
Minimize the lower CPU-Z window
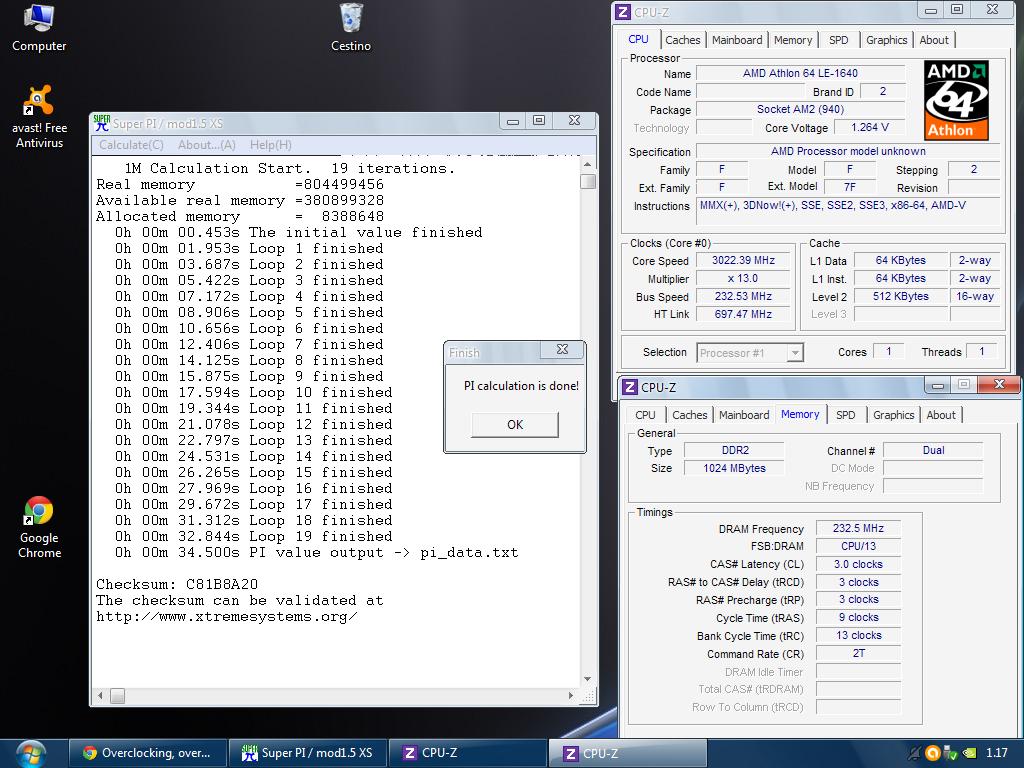coord(938,385)
